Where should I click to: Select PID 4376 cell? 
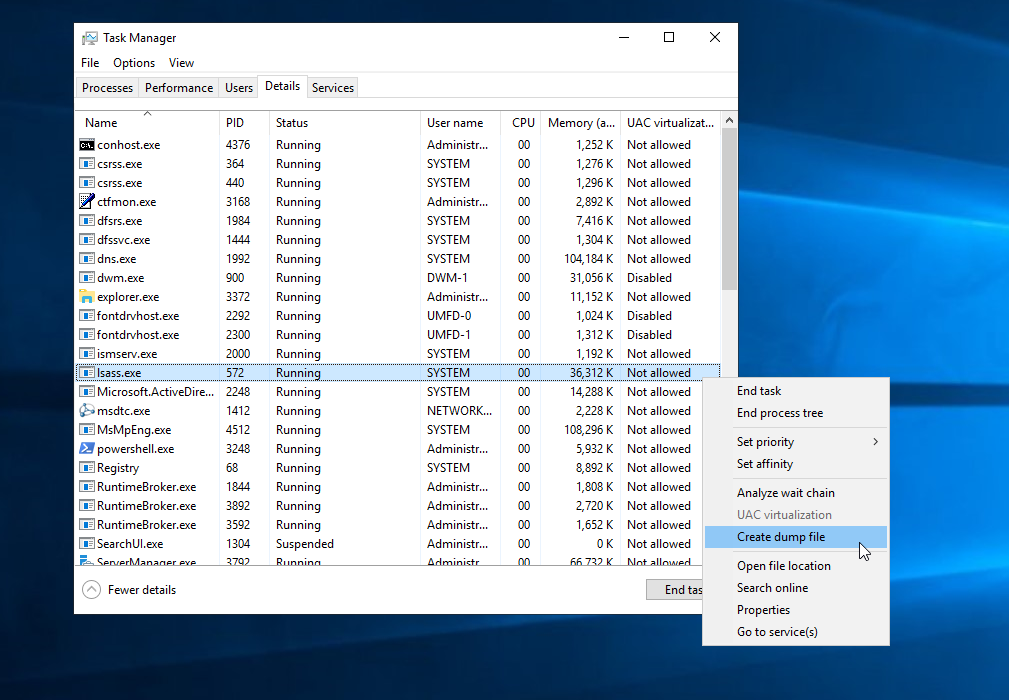coord(237,145)
